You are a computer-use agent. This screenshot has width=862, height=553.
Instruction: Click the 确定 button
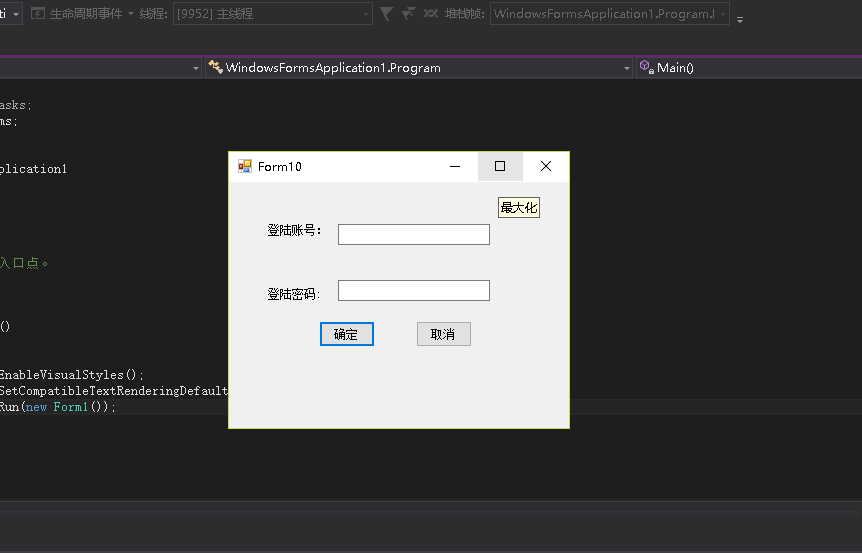[x=347, y=334]
